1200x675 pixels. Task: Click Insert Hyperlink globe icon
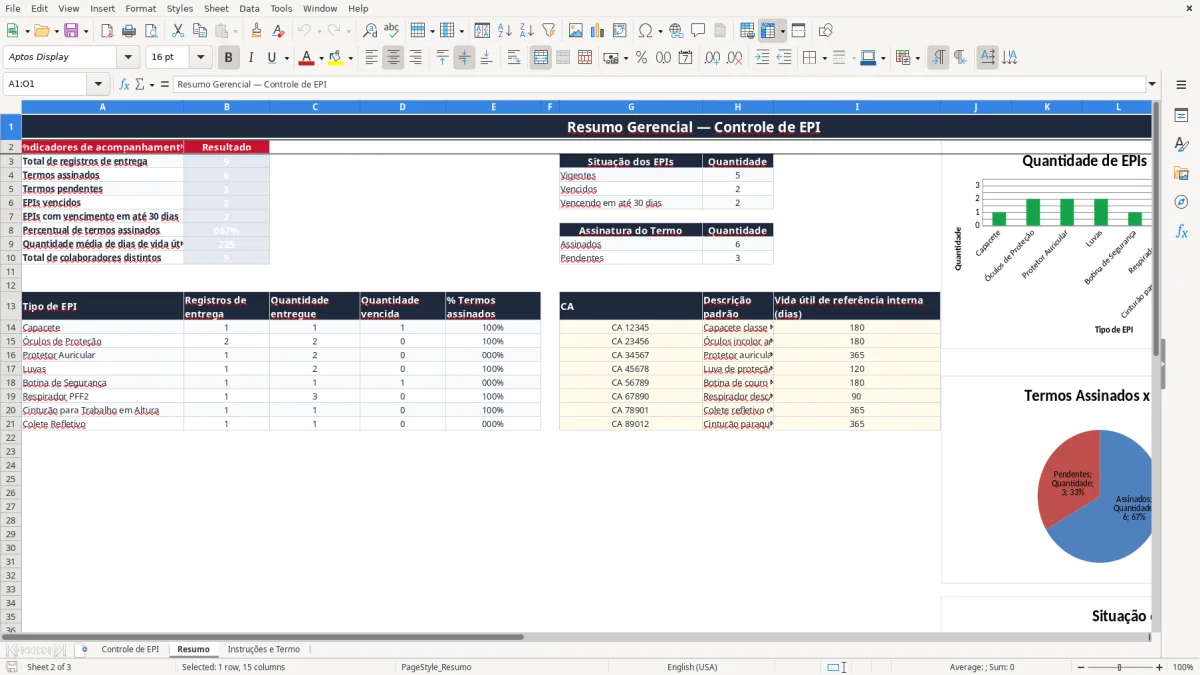point(676,31)
